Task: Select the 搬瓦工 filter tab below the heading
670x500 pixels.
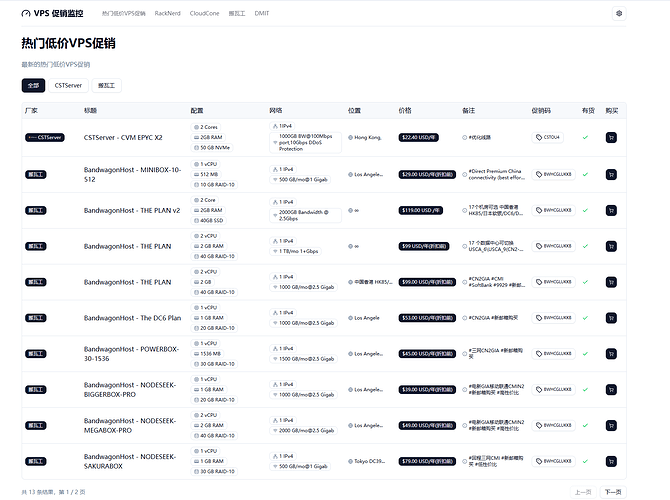Action: (106, 85)
